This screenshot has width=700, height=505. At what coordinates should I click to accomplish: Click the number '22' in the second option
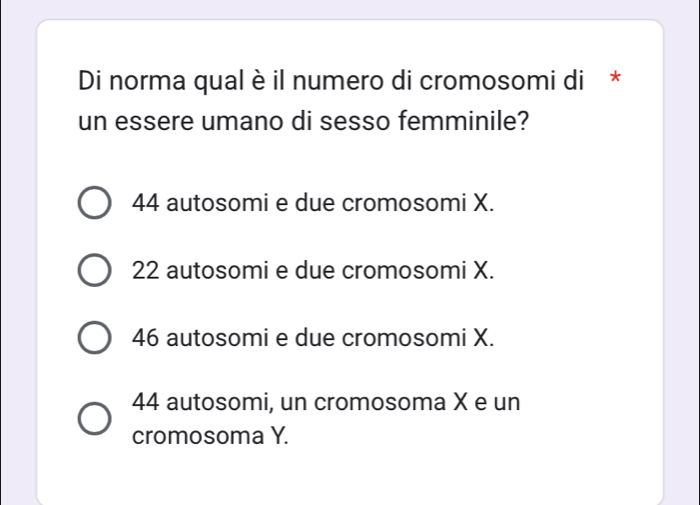(x=146, y=270)
